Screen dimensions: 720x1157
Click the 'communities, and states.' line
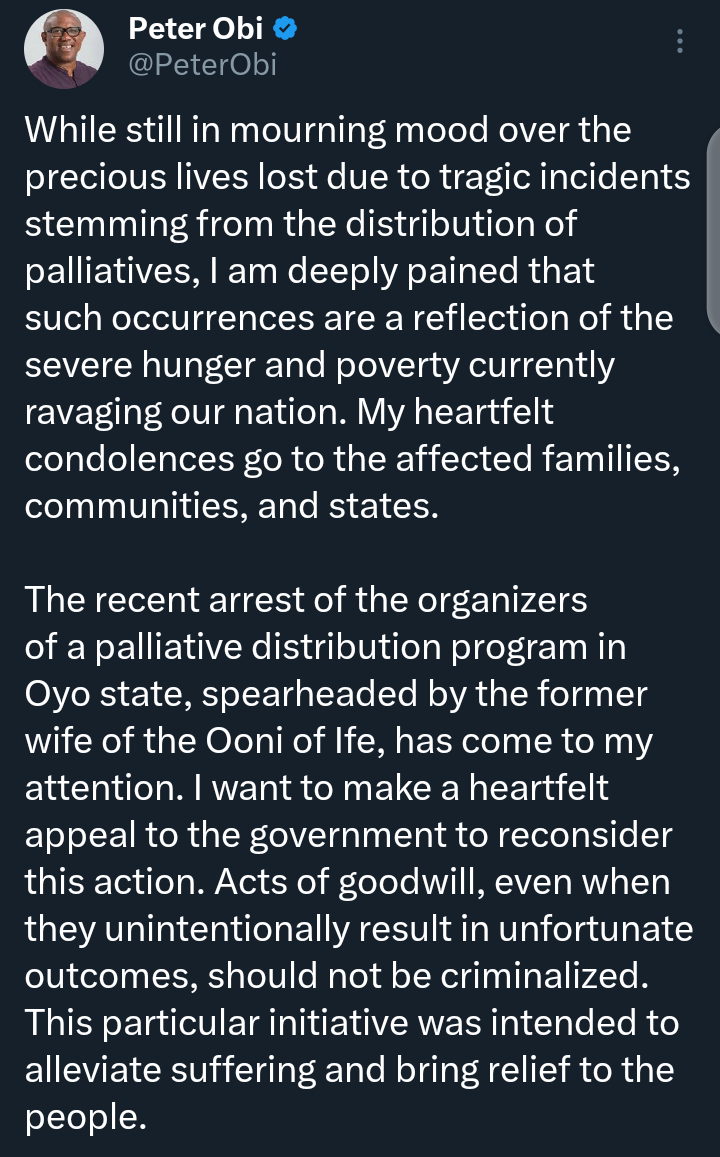coord(232,507)
